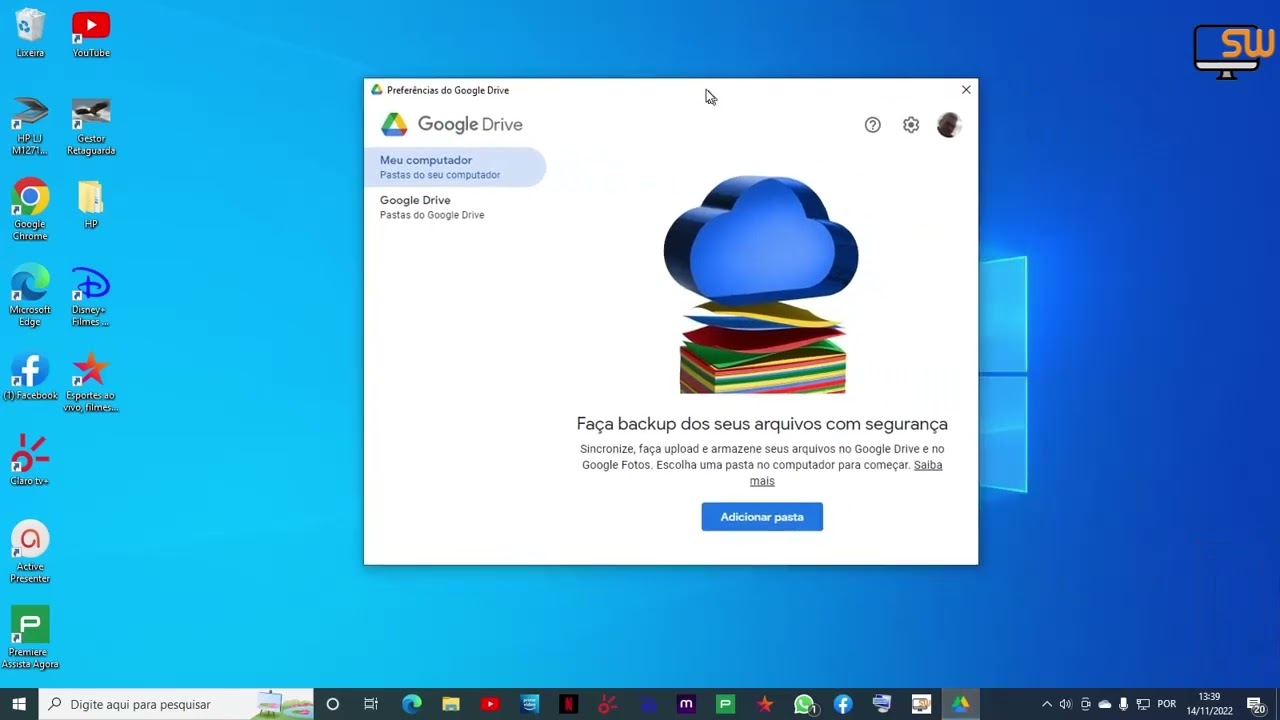The image size is (1280, 720).
Task: Open Claro tv+ from taskbar
Action: tap(607, 704)
